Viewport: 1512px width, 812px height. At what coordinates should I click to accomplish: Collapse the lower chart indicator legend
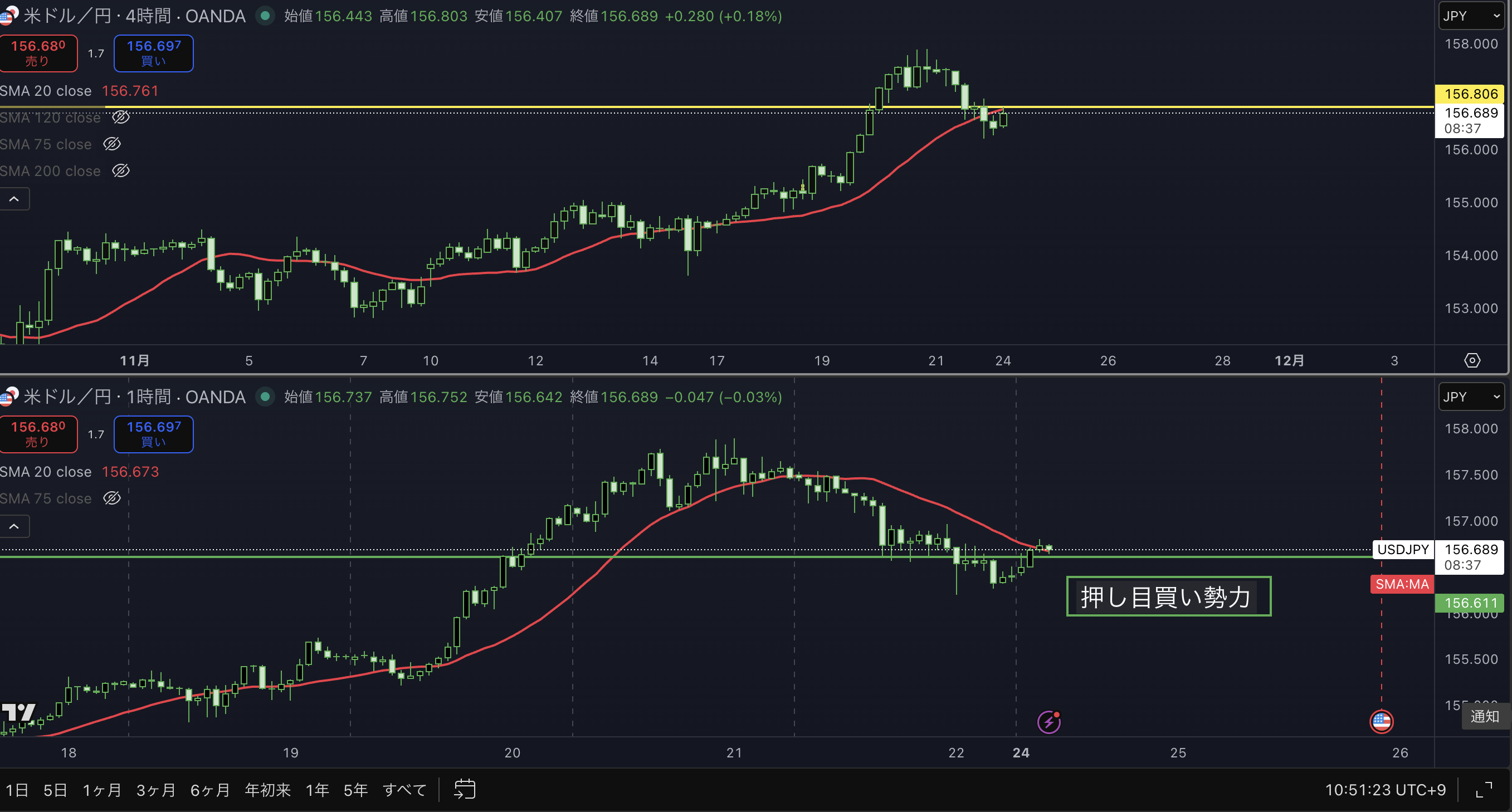(14, 526)
